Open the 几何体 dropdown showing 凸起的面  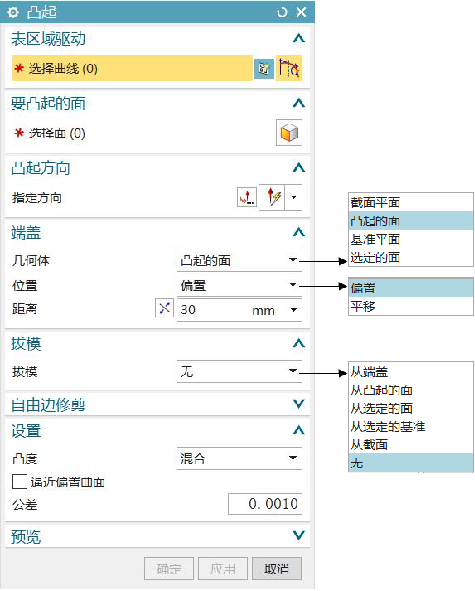point(239,260)
